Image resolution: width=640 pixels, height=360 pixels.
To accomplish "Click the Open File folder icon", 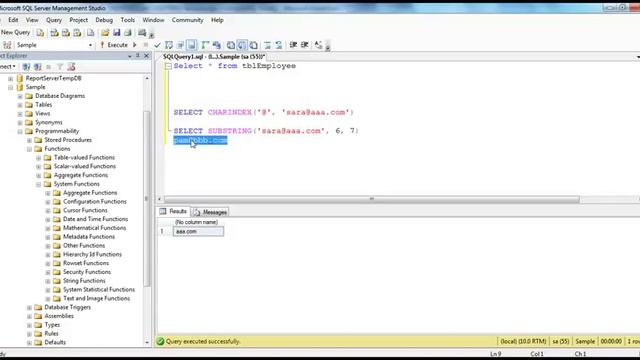I will [x=105, y=33].
